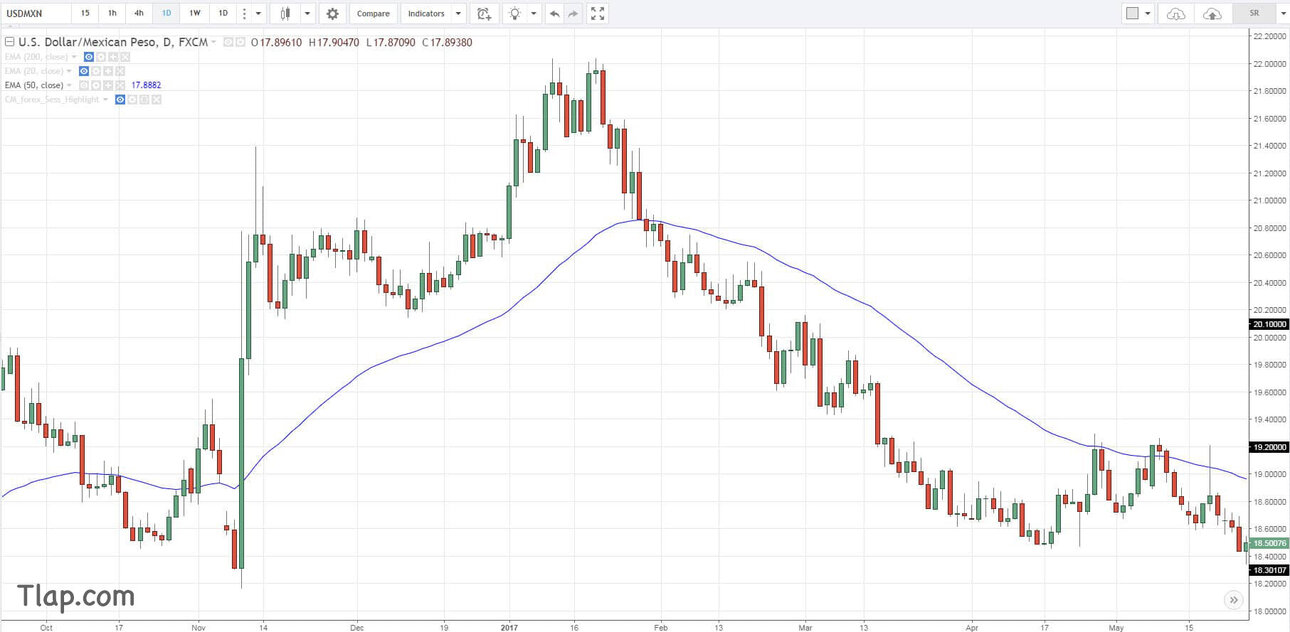Open the dropdown arrow after FXCM title

(x=213, y=42)
